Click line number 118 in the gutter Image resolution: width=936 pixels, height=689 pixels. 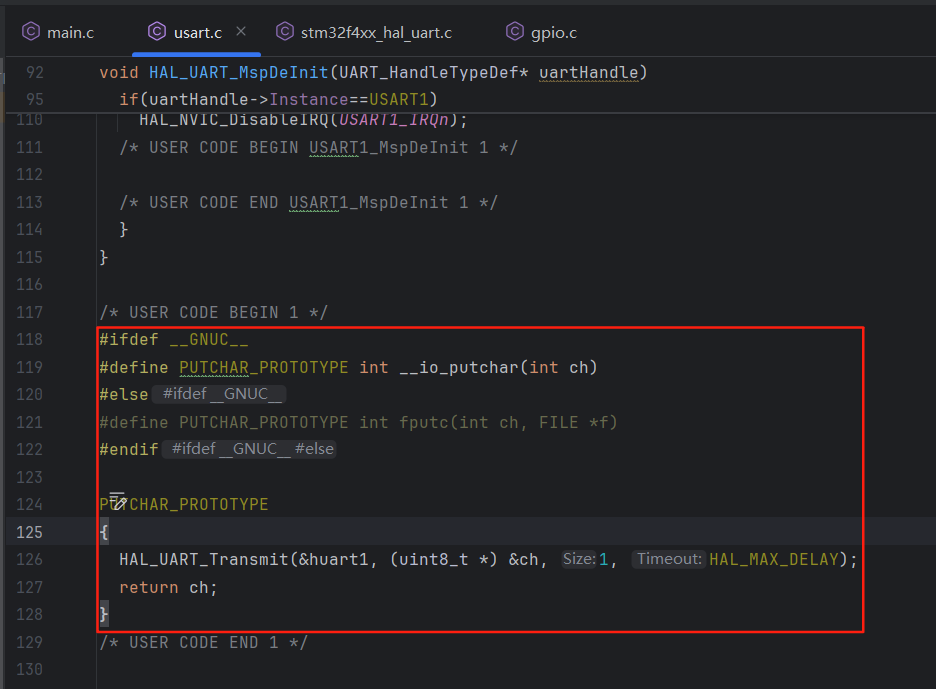pyautogui.click(x=29, y=340)
